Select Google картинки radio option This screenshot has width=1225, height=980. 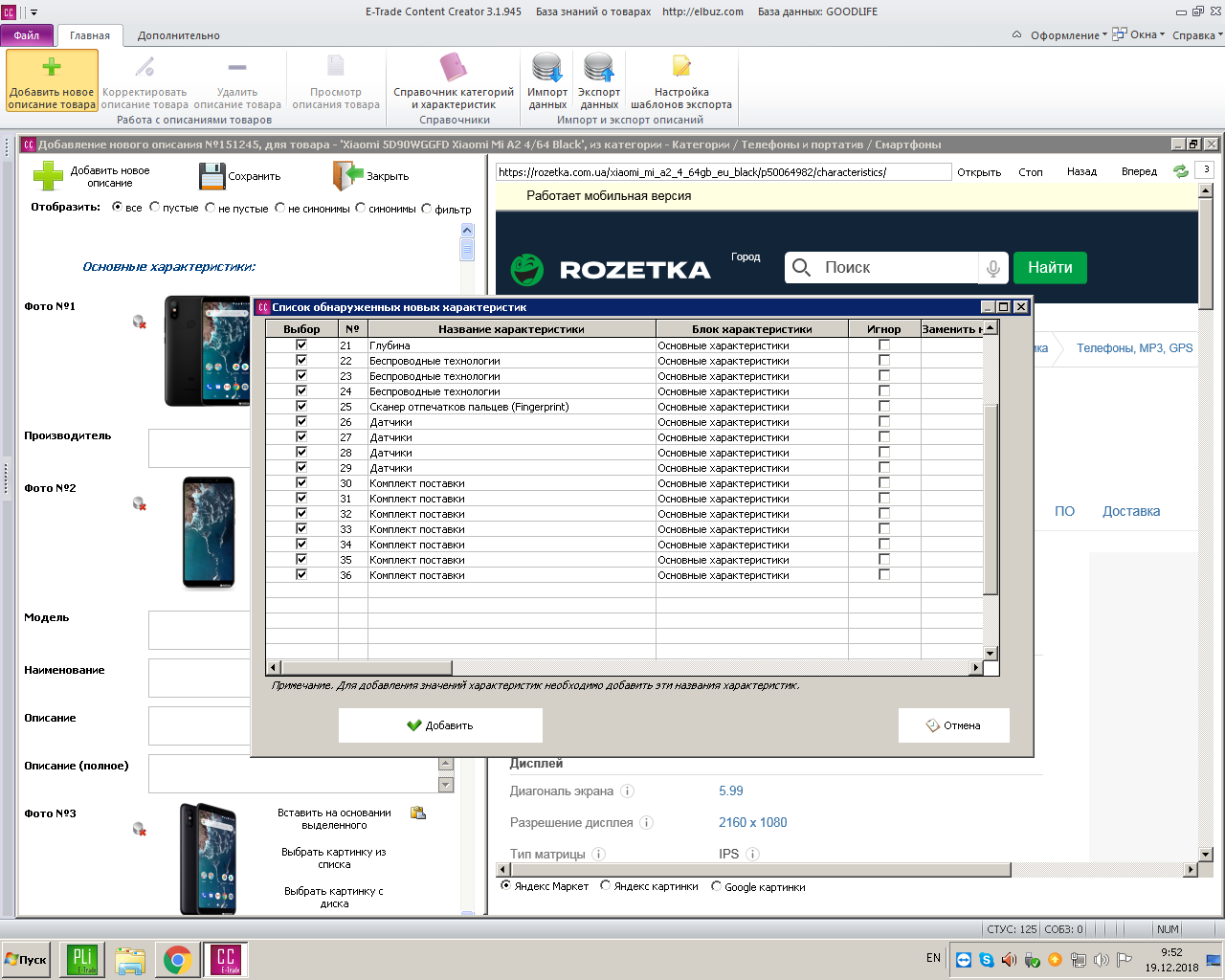717,885
